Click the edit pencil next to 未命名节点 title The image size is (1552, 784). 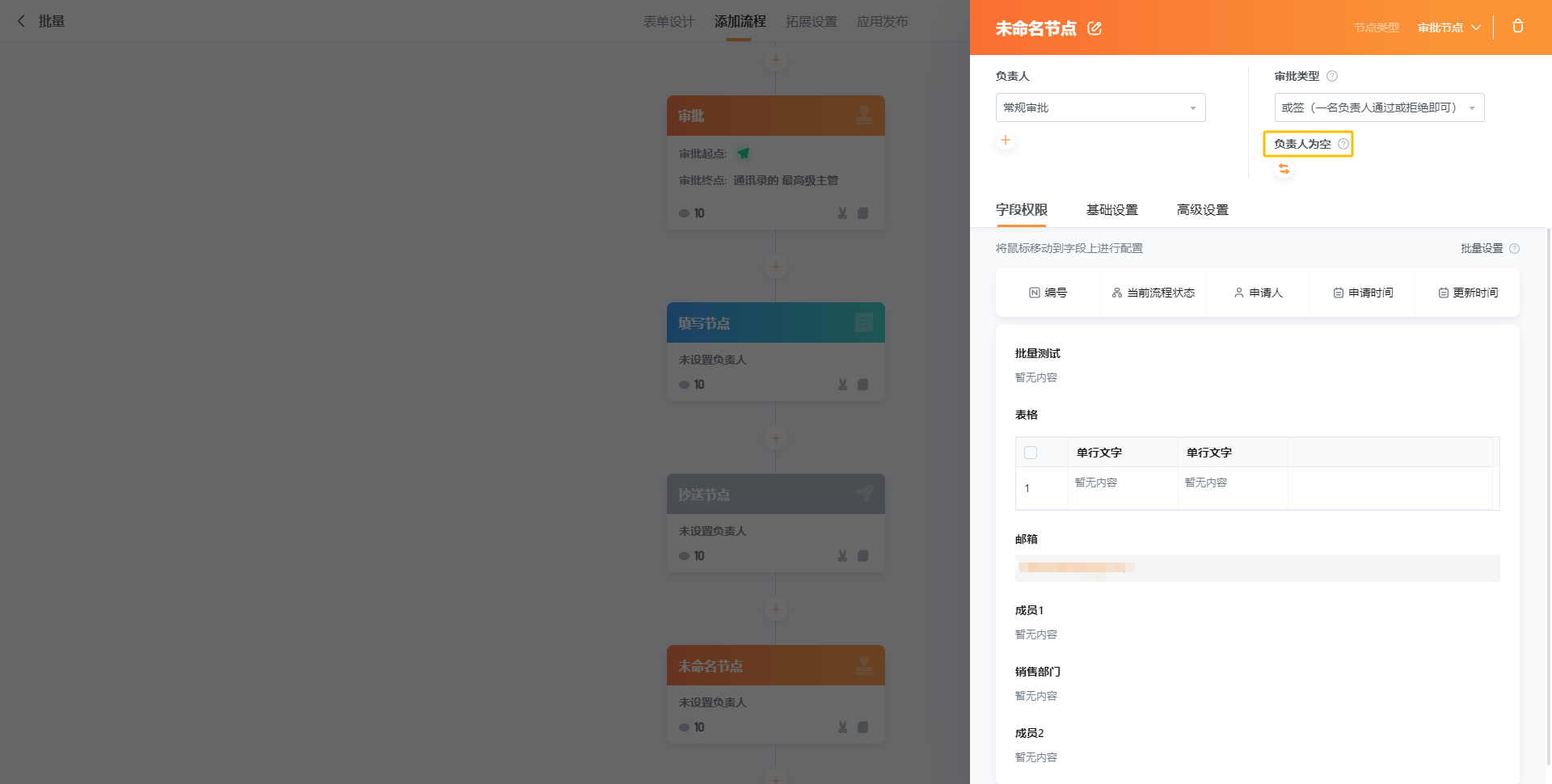coord(1094,28)
